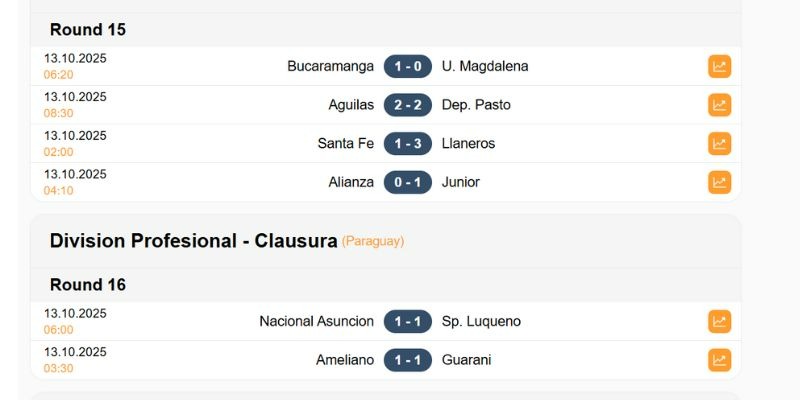
Task: Select the 2 - 2 Aguilas score badge
Action: point(408,105)
